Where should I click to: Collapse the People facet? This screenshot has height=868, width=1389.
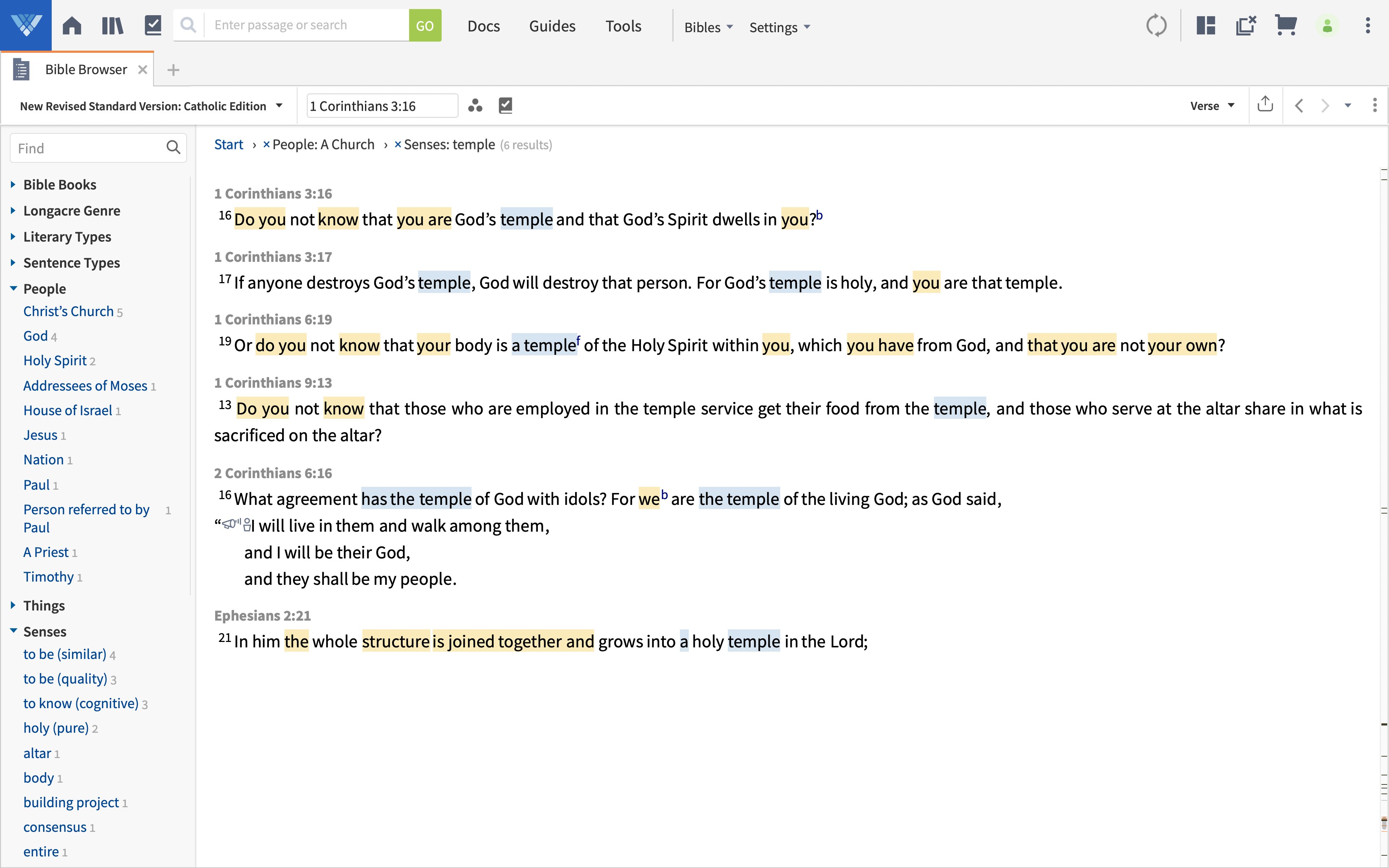(x=13, y=289)
